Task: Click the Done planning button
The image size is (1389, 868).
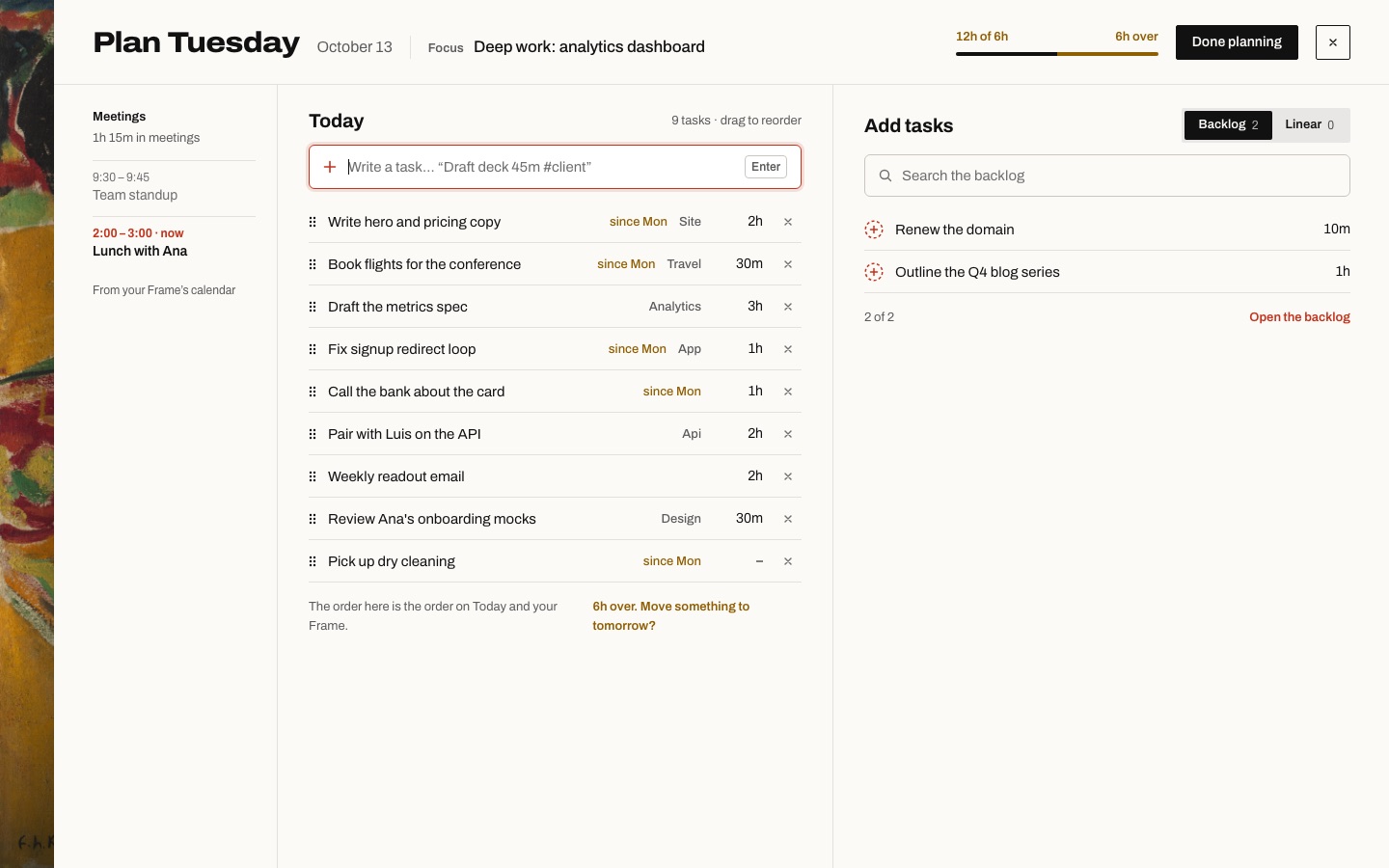Action: [x=1237, y=42]
